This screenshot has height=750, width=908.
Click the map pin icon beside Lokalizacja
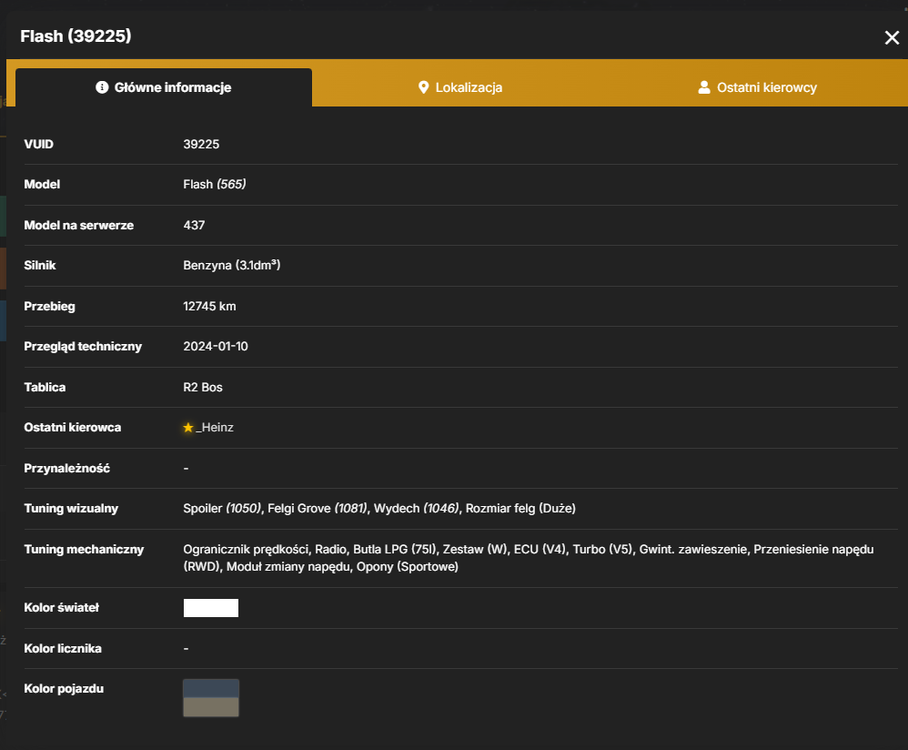coord(423,87)
